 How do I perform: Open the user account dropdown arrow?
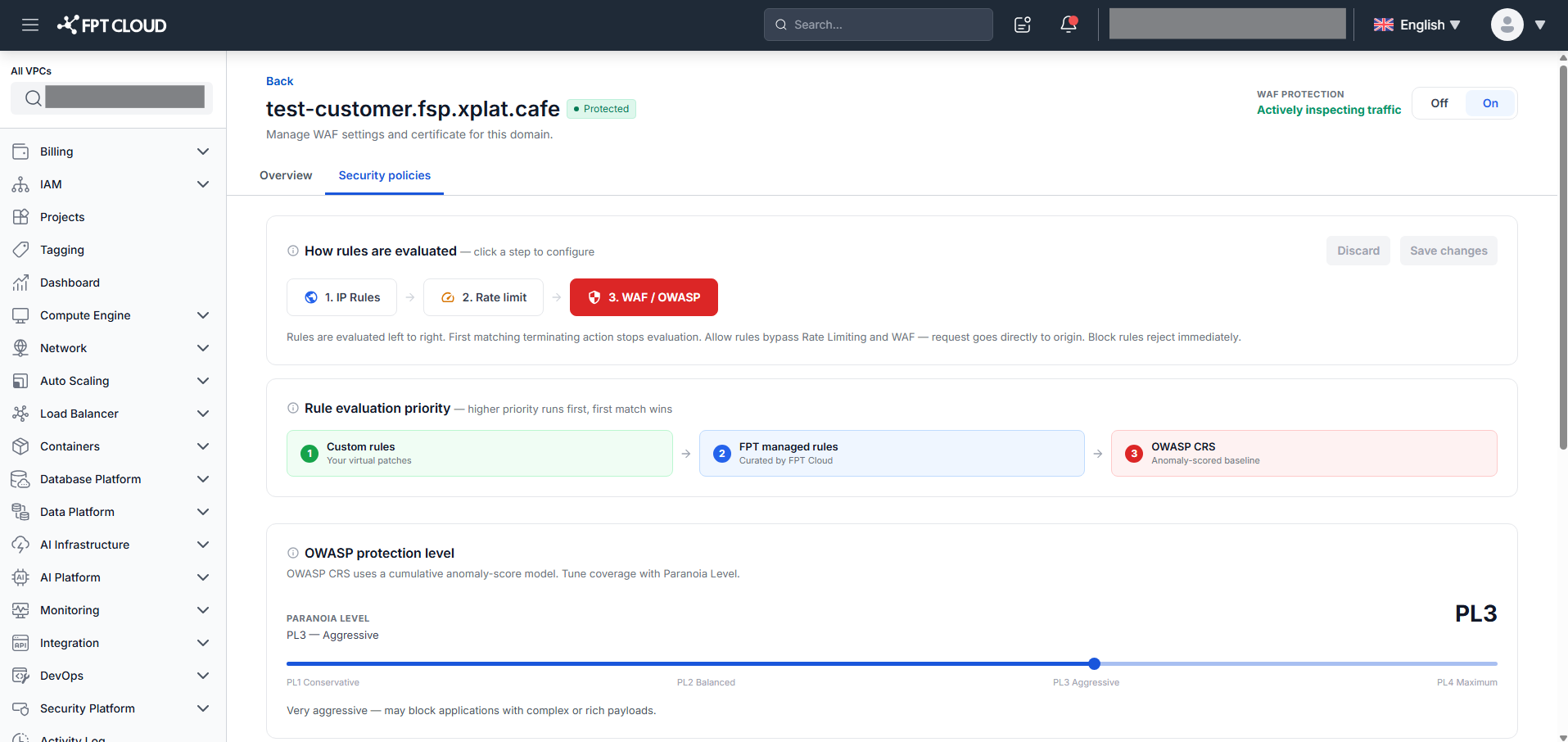tap(1540, 25)
